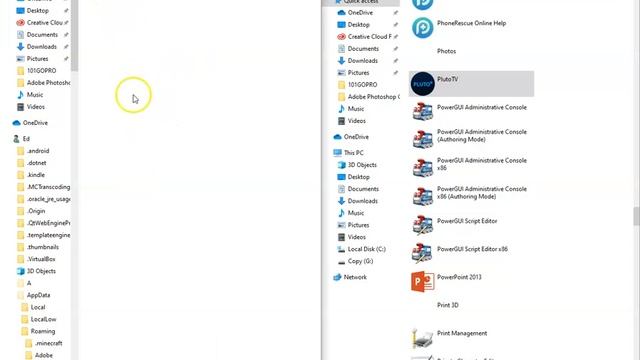Select OneDrive under Quick access in right window

click(x=360, y=13)
